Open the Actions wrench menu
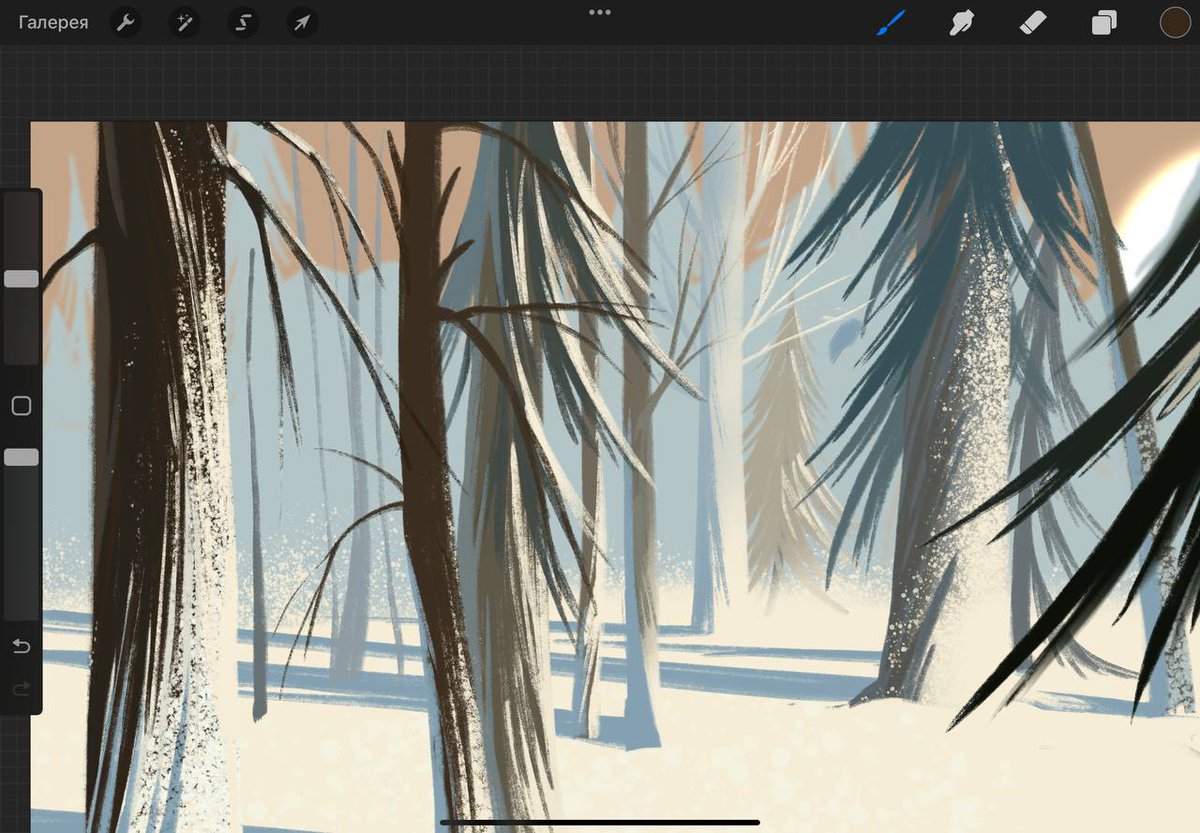This screenshot has width=1200, height=833. [125, 22]
